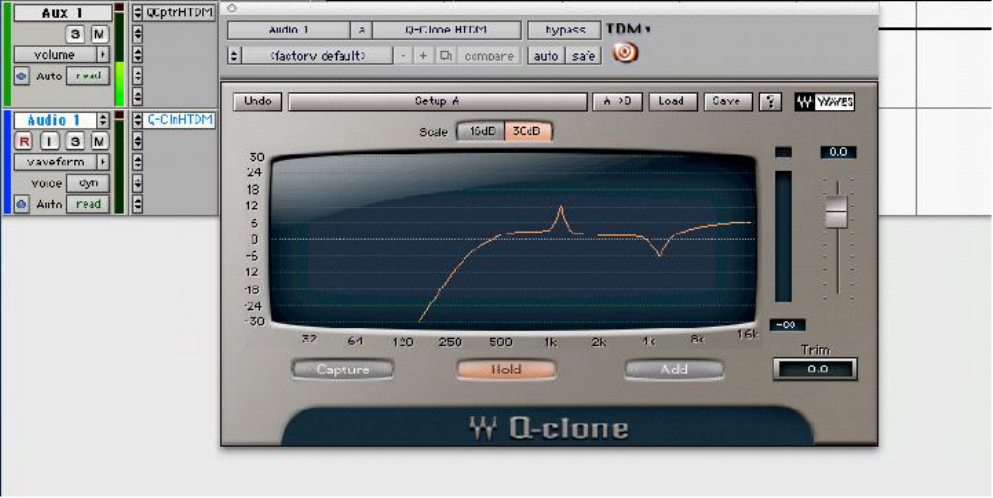This screenshot has width=993, height=498.
Task: Mute the Aux 1 track
Action: [x=99, y=34]
